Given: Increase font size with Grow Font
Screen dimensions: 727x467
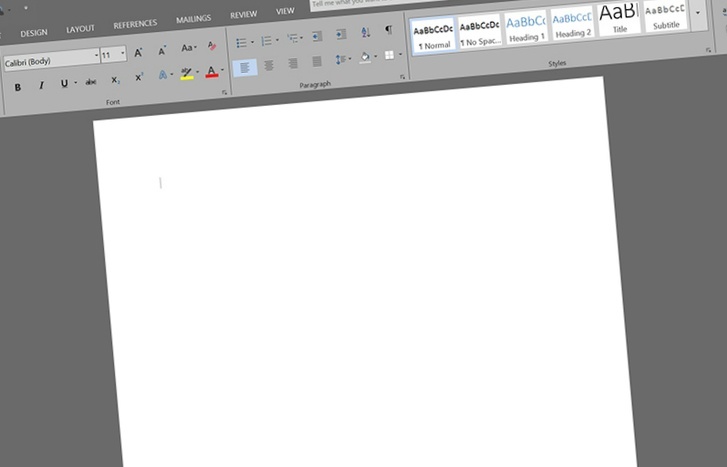Looking at the screenshot, I should click(138, 52).
